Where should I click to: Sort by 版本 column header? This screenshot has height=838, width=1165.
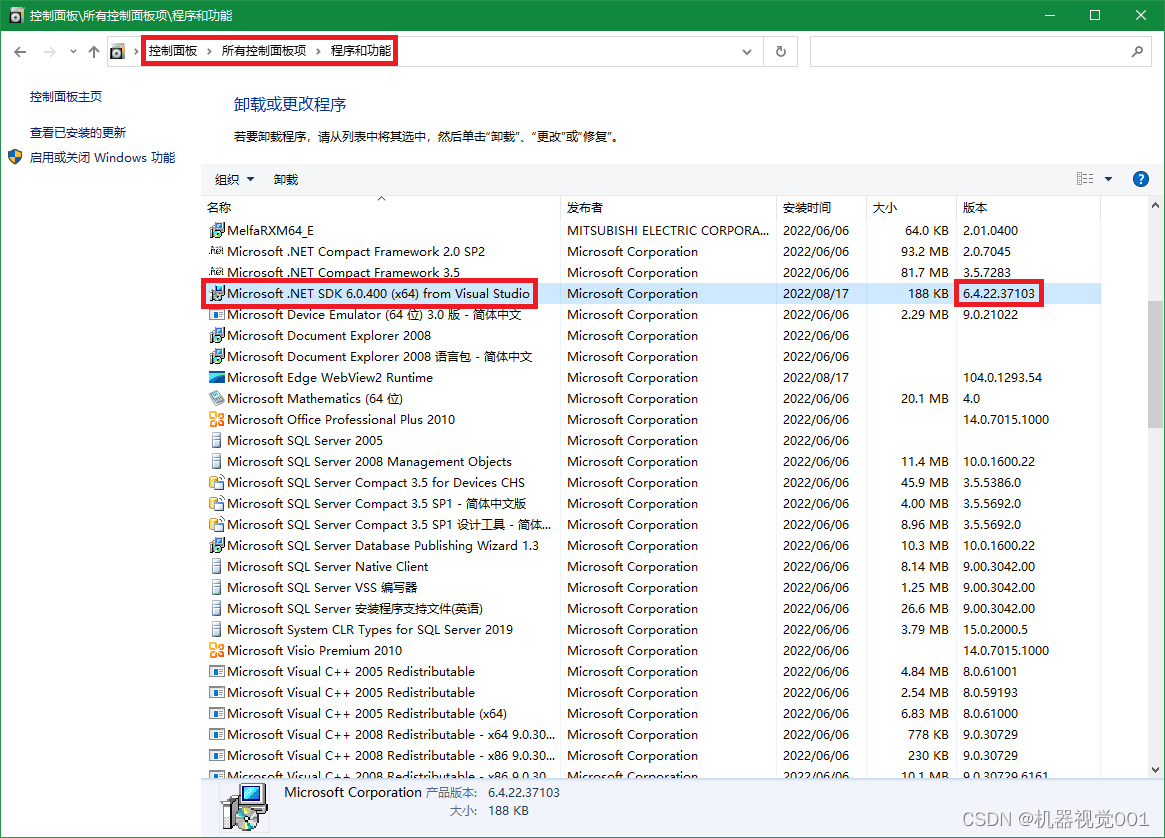[1028, 207]
